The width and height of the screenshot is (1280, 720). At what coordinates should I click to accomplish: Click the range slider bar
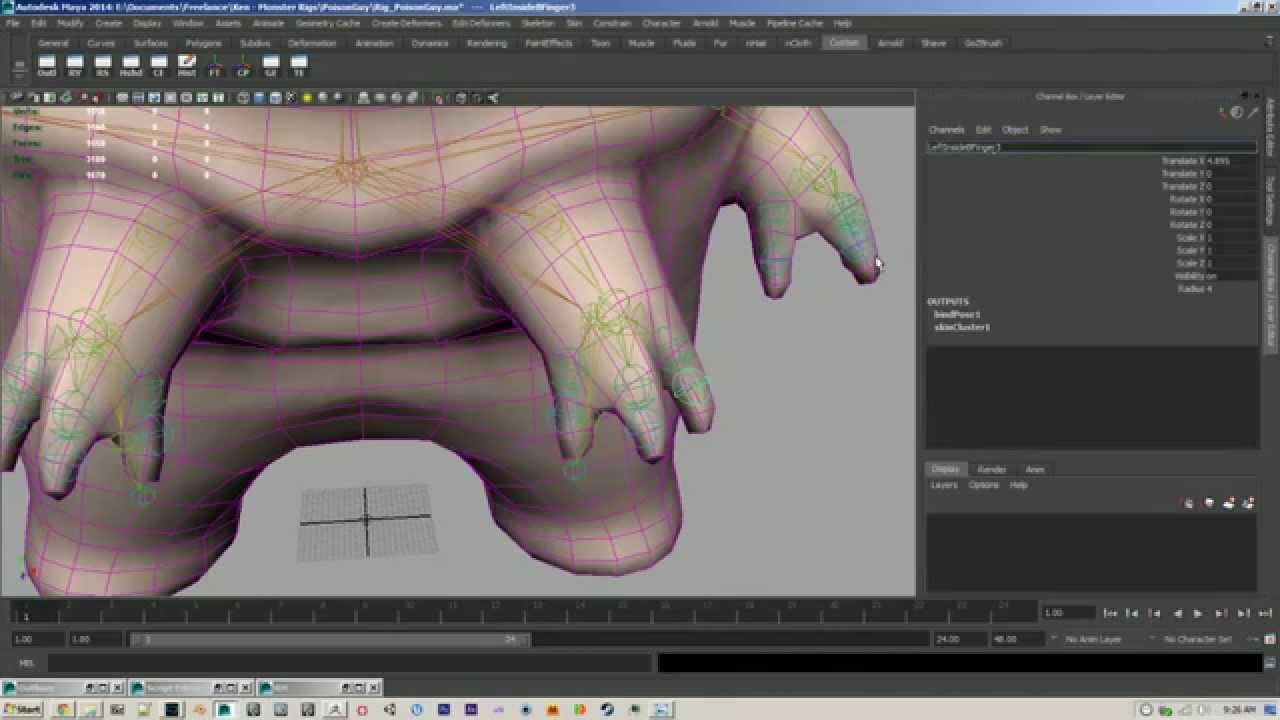click(330, 639)
